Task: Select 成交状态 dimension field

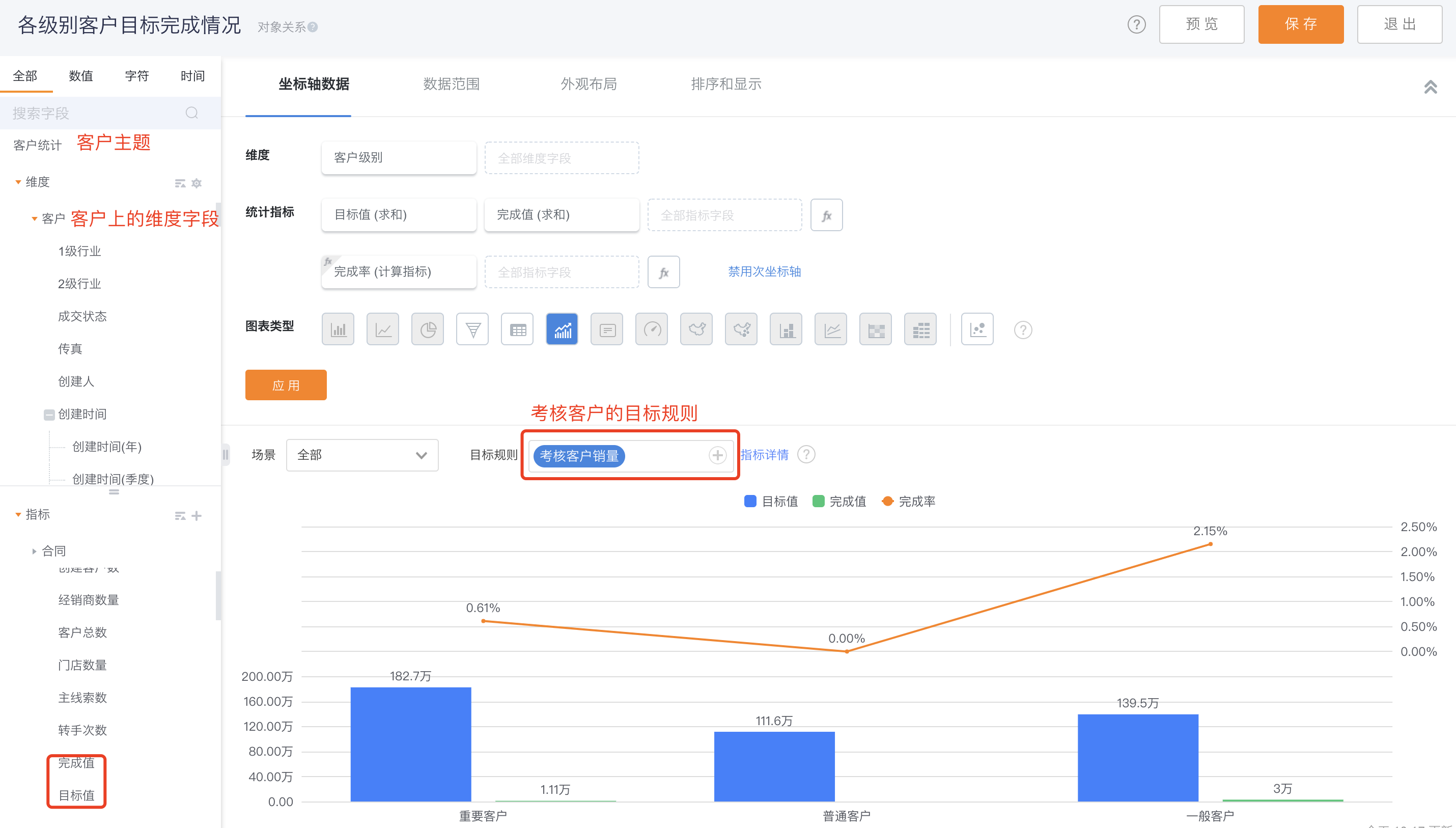Action: tap(82, 316)
